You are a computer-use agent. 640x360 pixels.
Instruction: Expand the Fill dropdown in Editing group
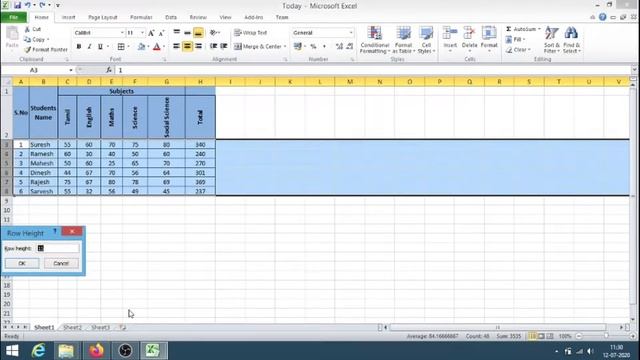[x=524, y=40]
